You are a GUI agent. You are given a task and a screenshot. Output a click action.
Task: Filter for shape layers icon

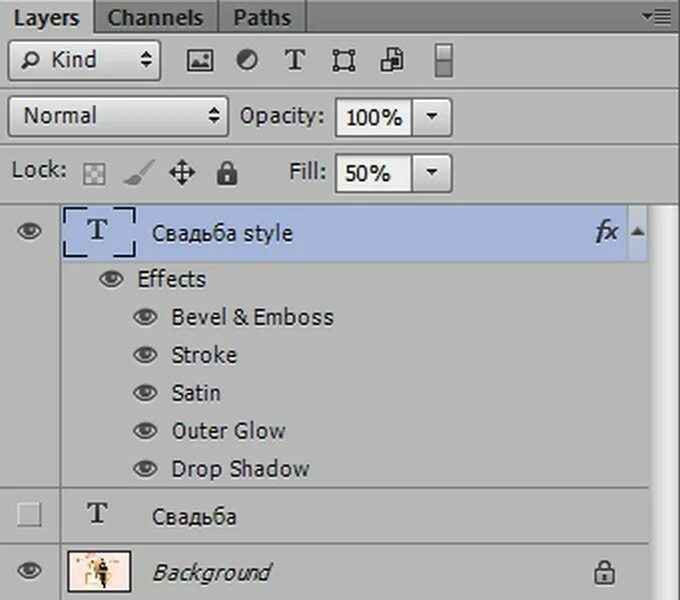coord(343,61)
